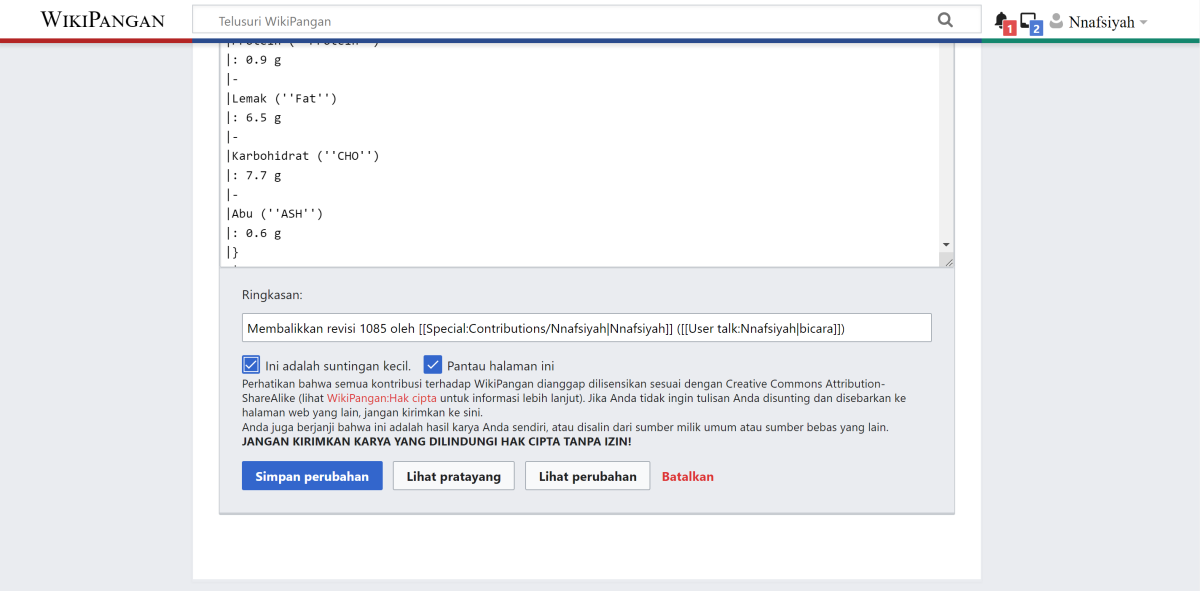Open the notifications bell icon

(1001, 17)
